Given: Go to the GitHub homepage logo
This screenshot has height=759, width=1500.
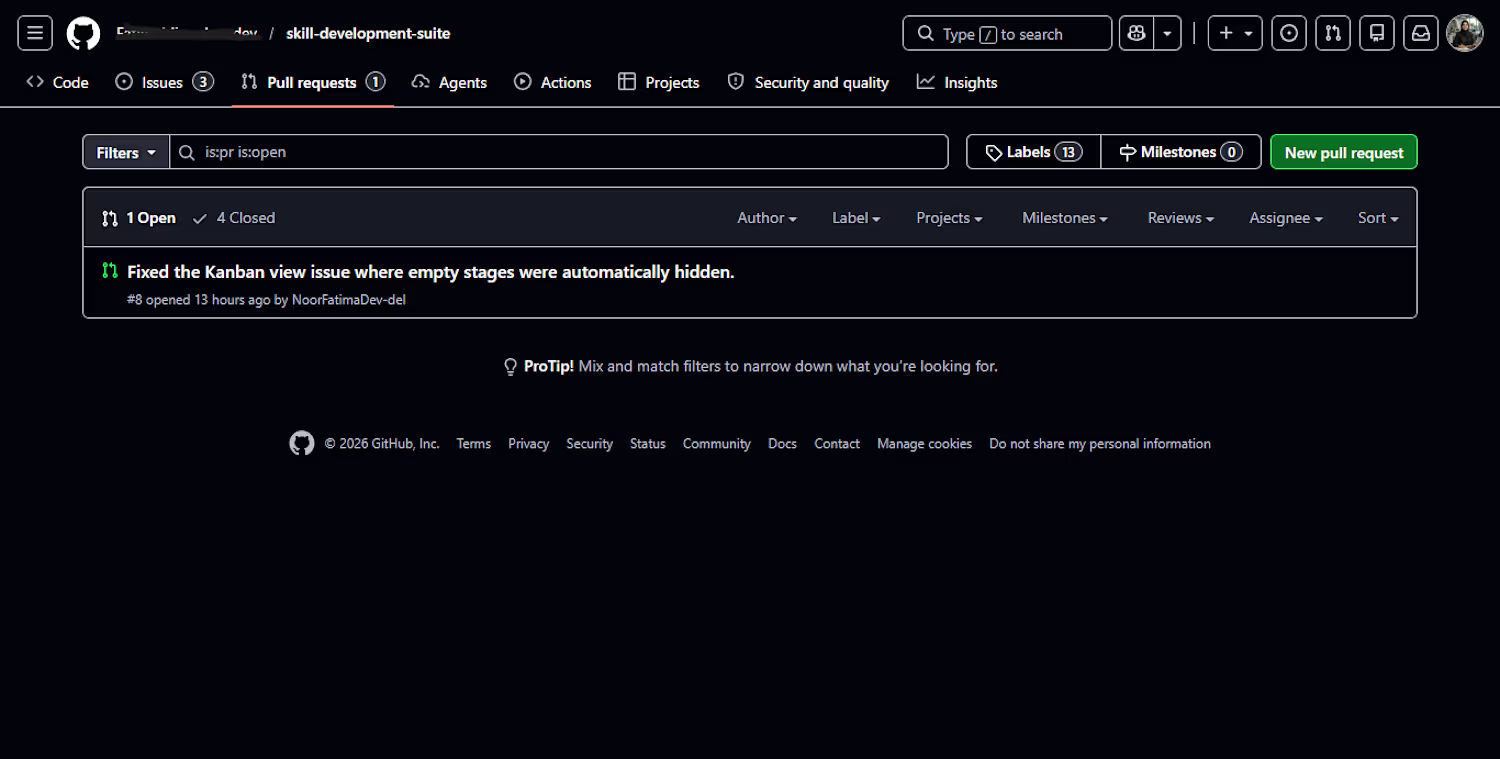Looking at the screenshot, I should 83,33.
